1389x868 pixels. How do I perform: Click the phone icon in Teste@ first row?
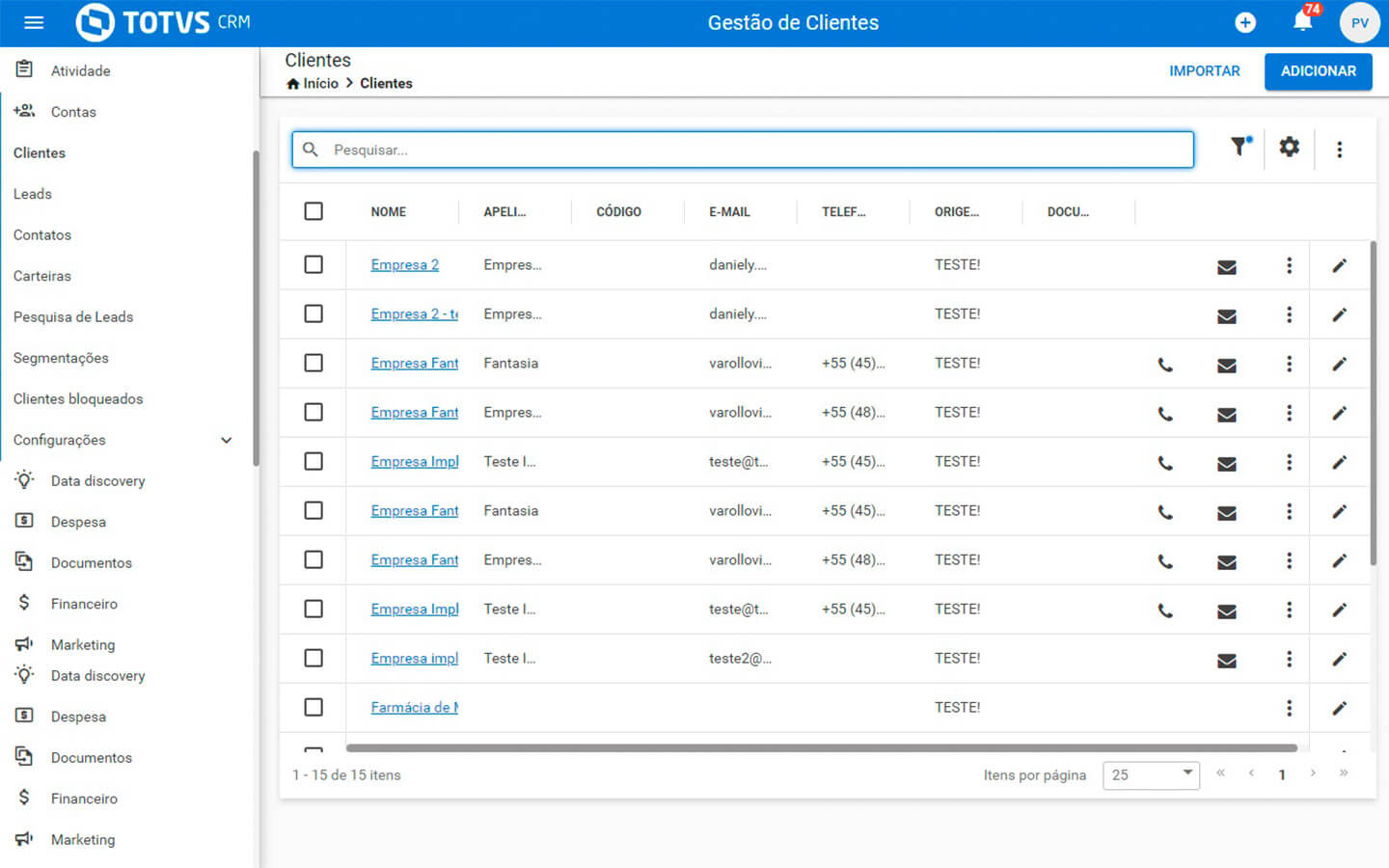coord(1165,463)
